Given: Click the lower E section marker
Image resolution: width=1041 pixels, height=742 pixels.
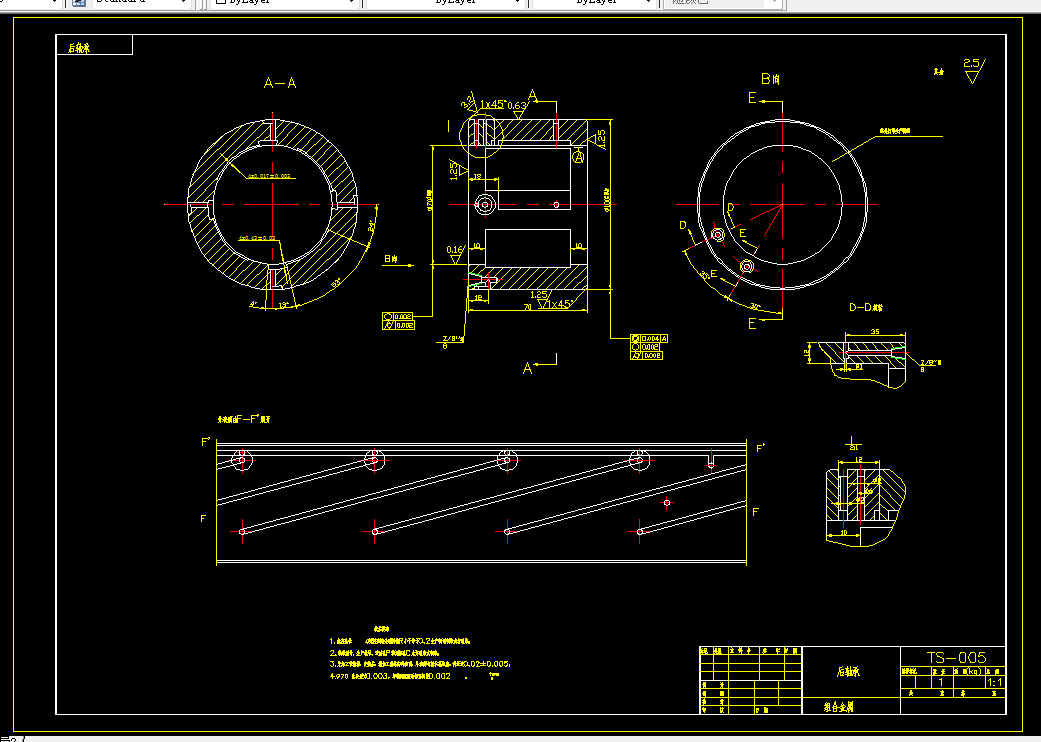Looking at the screenshot, I should [752, 324].
